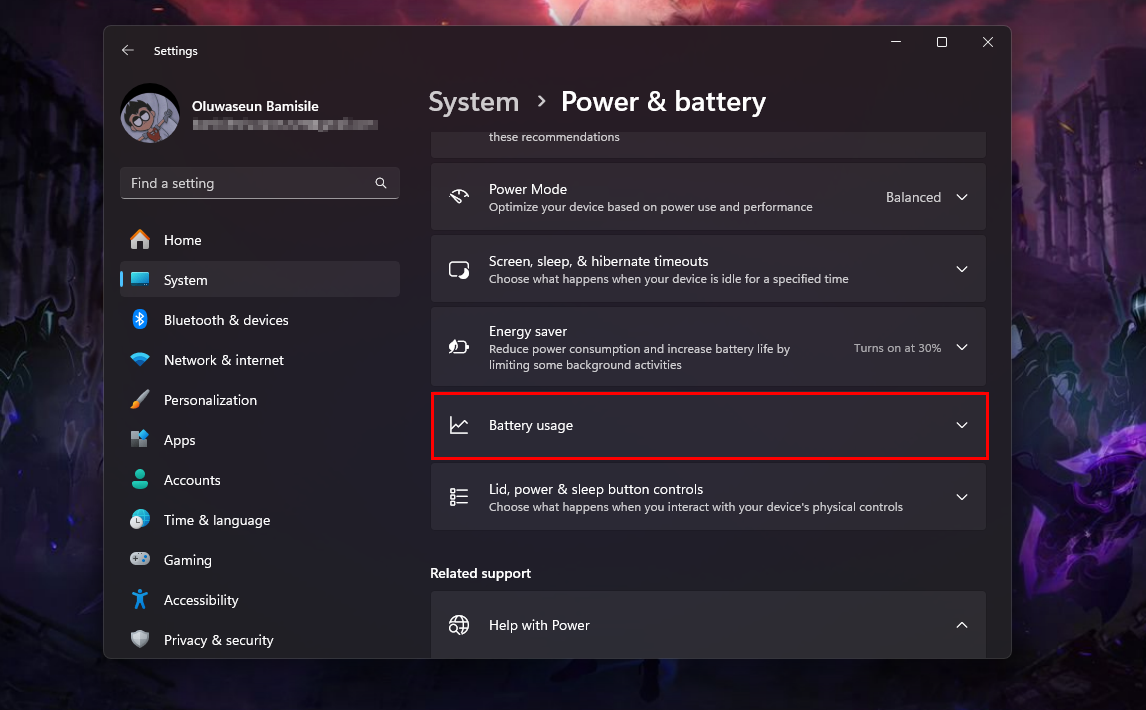Open the Accounts label in sidebar
The height and width of the screenshot is (710, 1146).
tap(192, 480)
